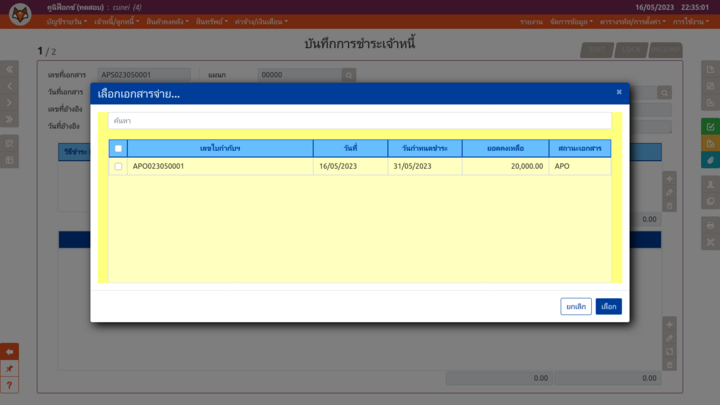Click pencil icon of lower table

pos(669,338)
